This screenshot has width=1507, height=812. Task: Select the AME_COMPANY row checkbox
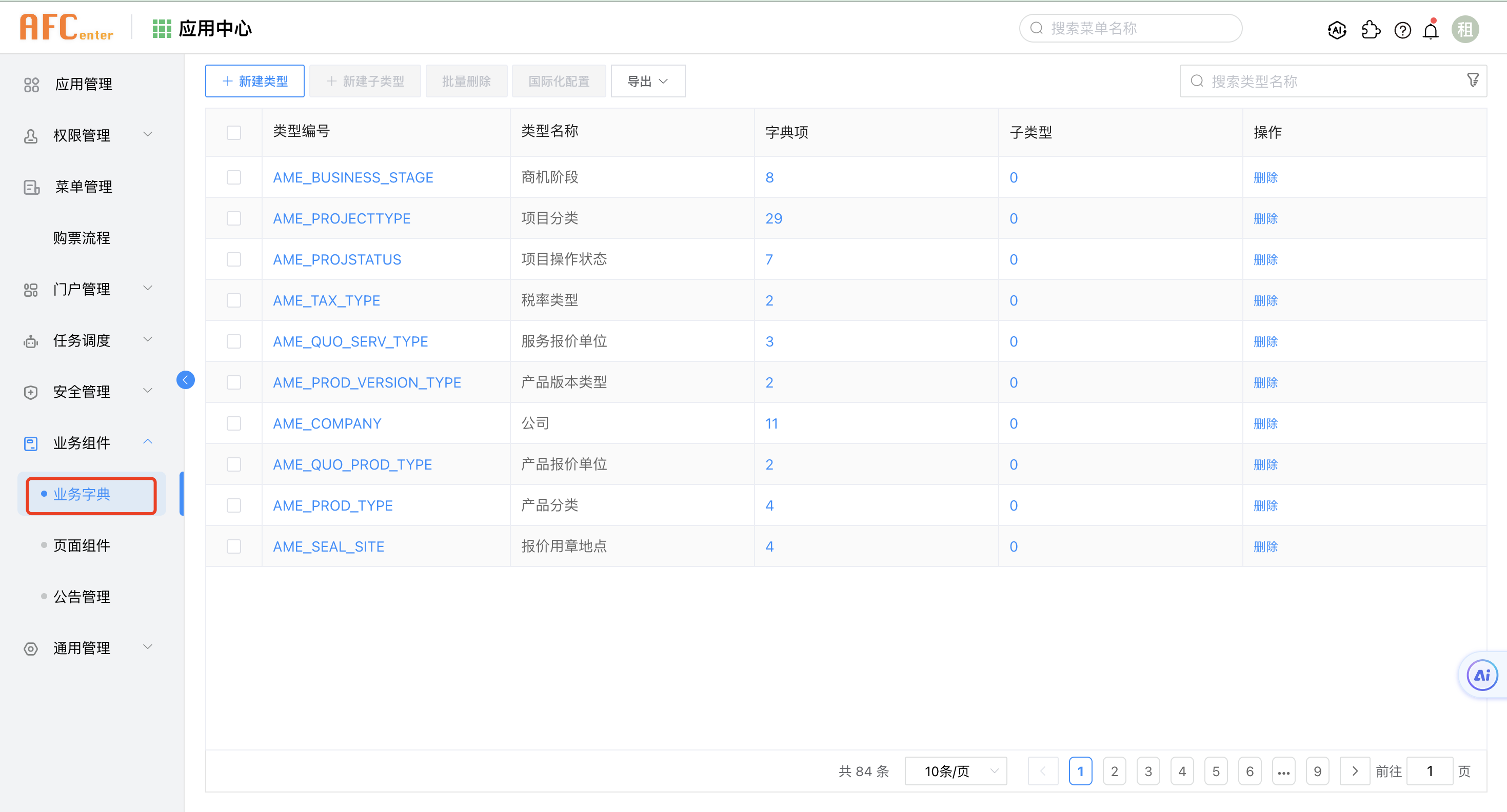pos(234,423)
